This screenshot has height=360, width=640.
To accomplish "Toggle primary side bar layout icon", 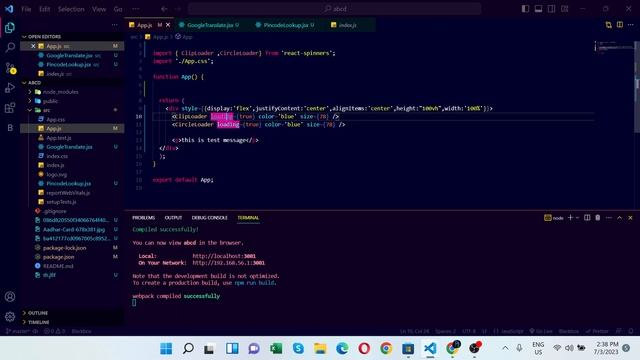I will 525,9.
